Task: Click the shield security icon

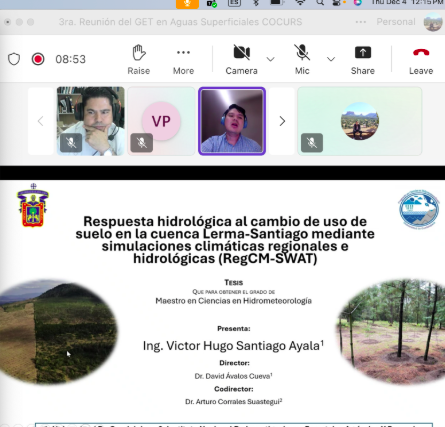Action: (x=14, y=59)
